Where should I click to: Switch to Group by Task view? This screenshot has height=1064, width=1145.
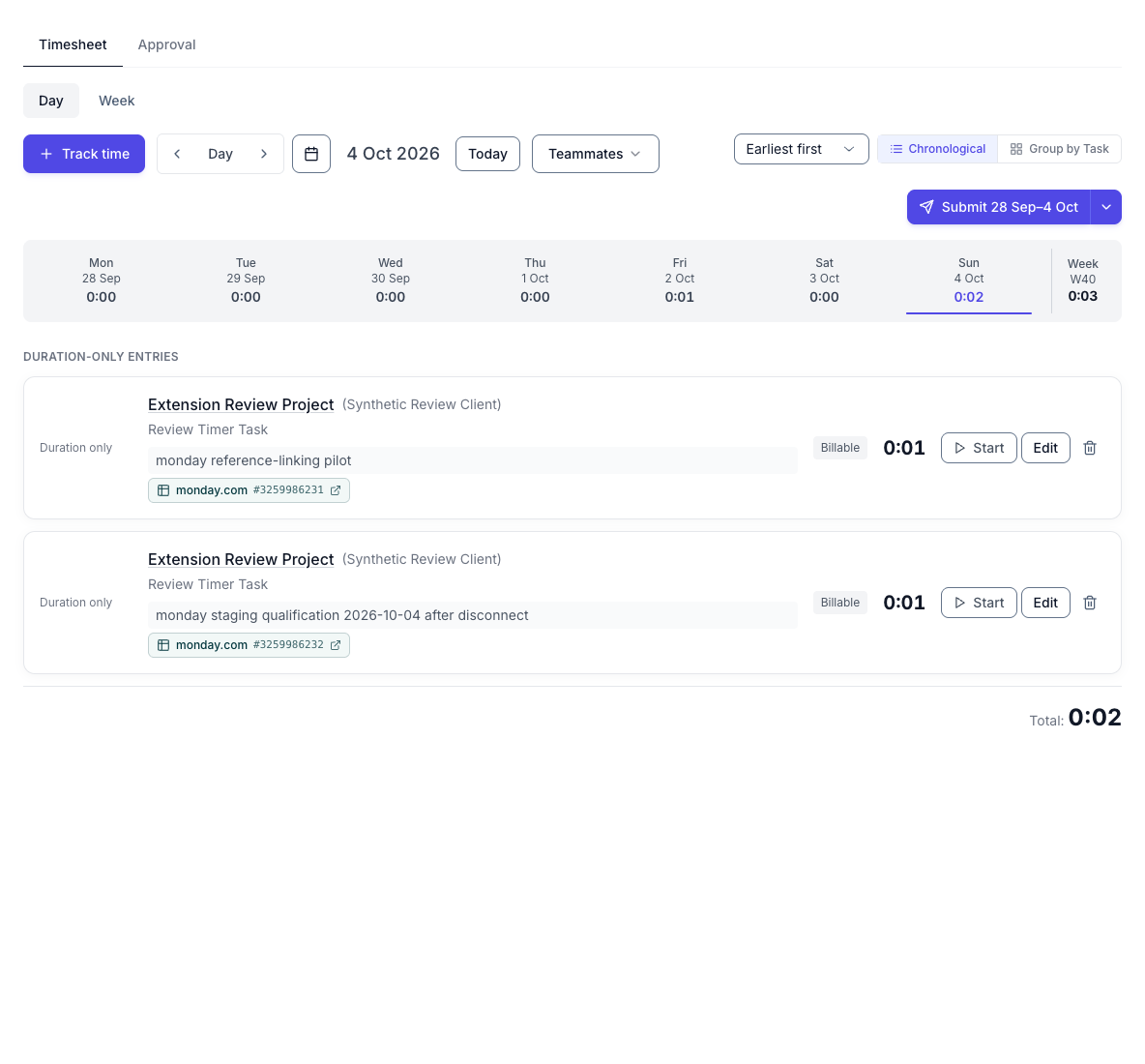[1059, 149]
